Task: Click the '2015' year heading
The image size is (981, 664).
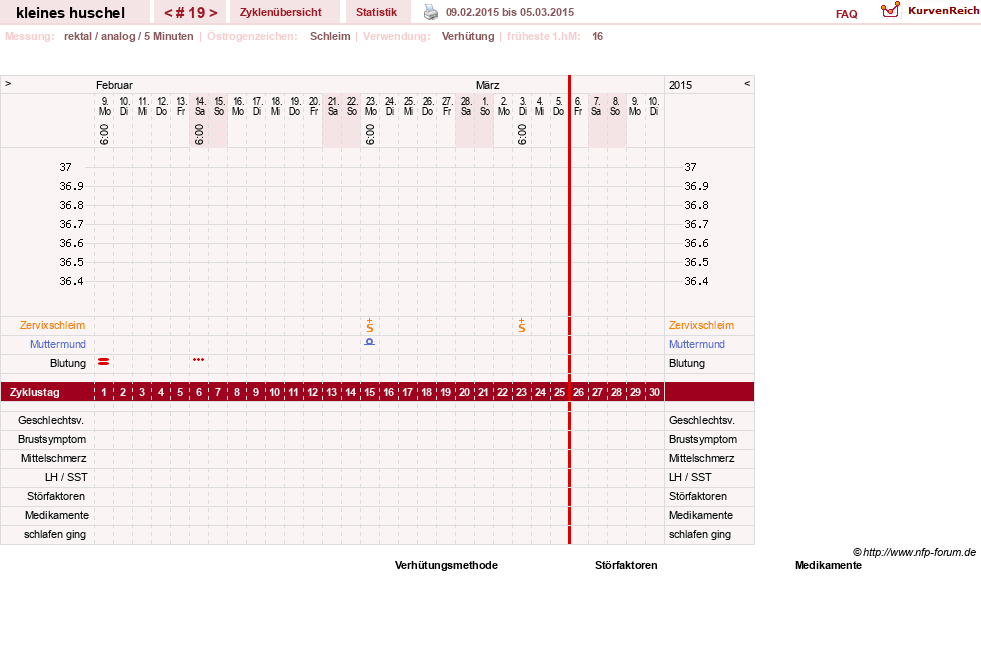Action: 681,85
